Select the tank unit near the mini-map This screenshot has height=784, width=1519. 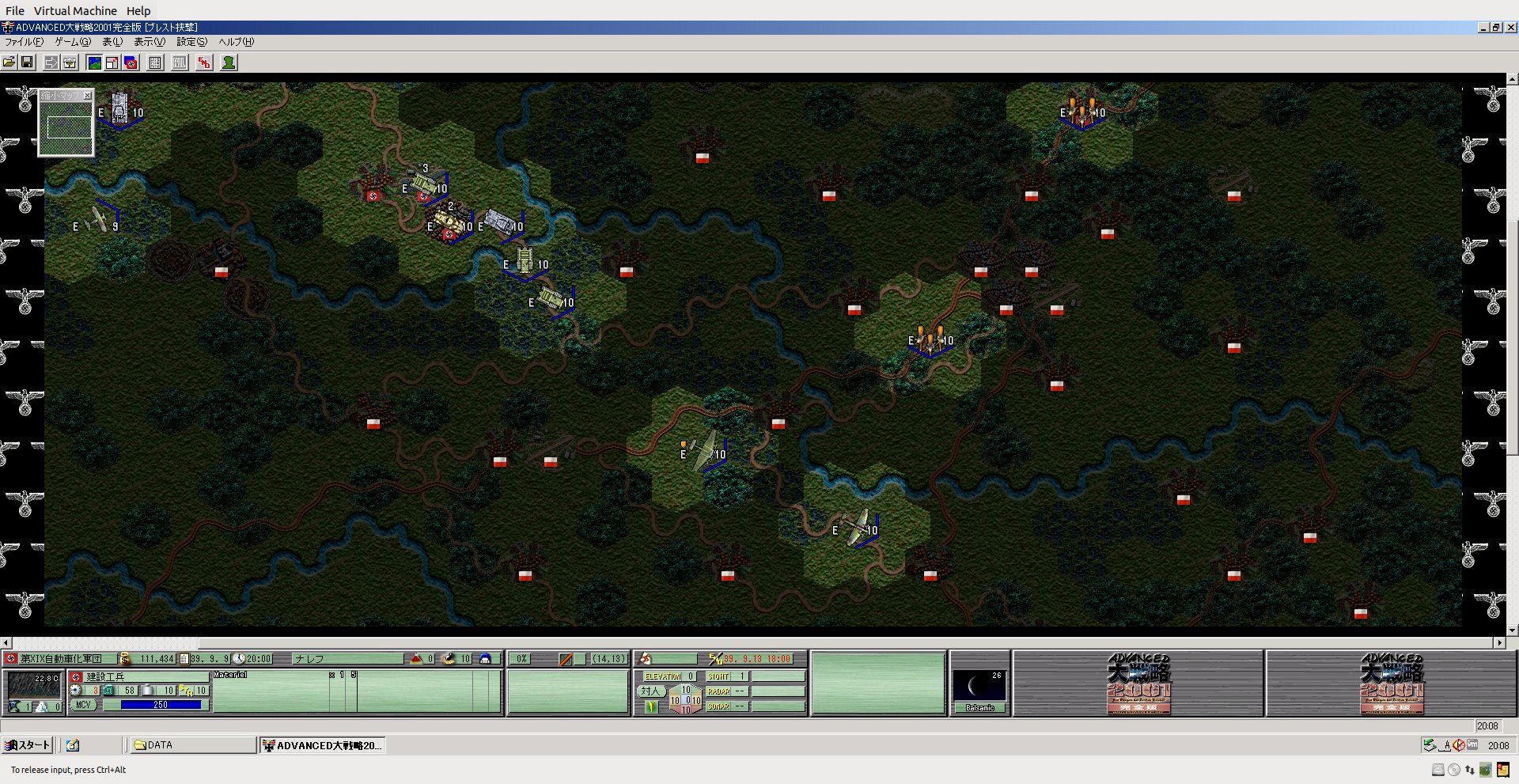click(x=119, y=107)
